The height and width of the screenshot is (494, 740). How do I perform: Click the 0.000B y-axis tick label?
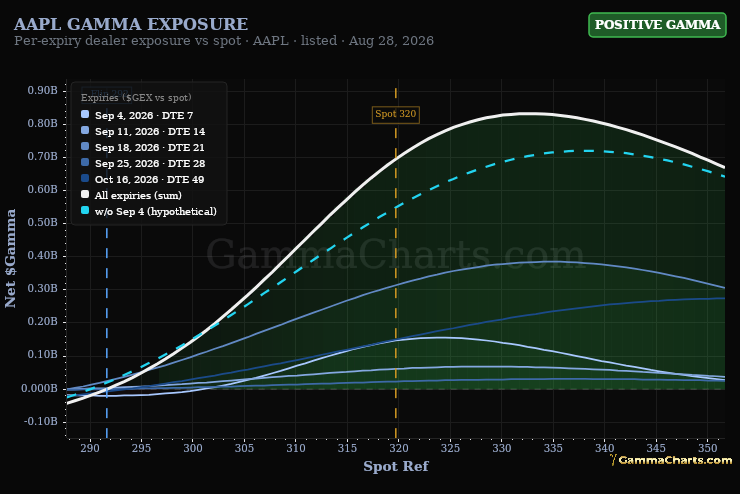(40, 388)
